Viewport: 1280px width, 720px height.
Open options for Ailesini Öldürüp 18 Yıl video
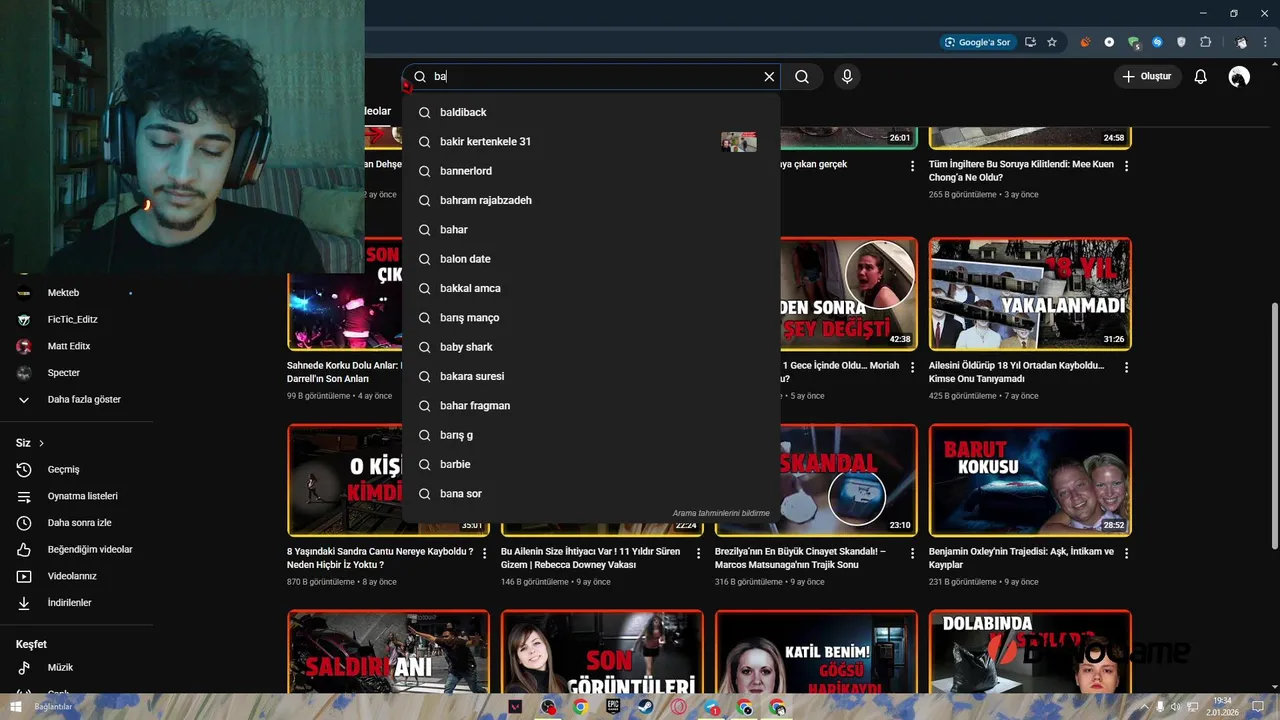coord(1127,368)
